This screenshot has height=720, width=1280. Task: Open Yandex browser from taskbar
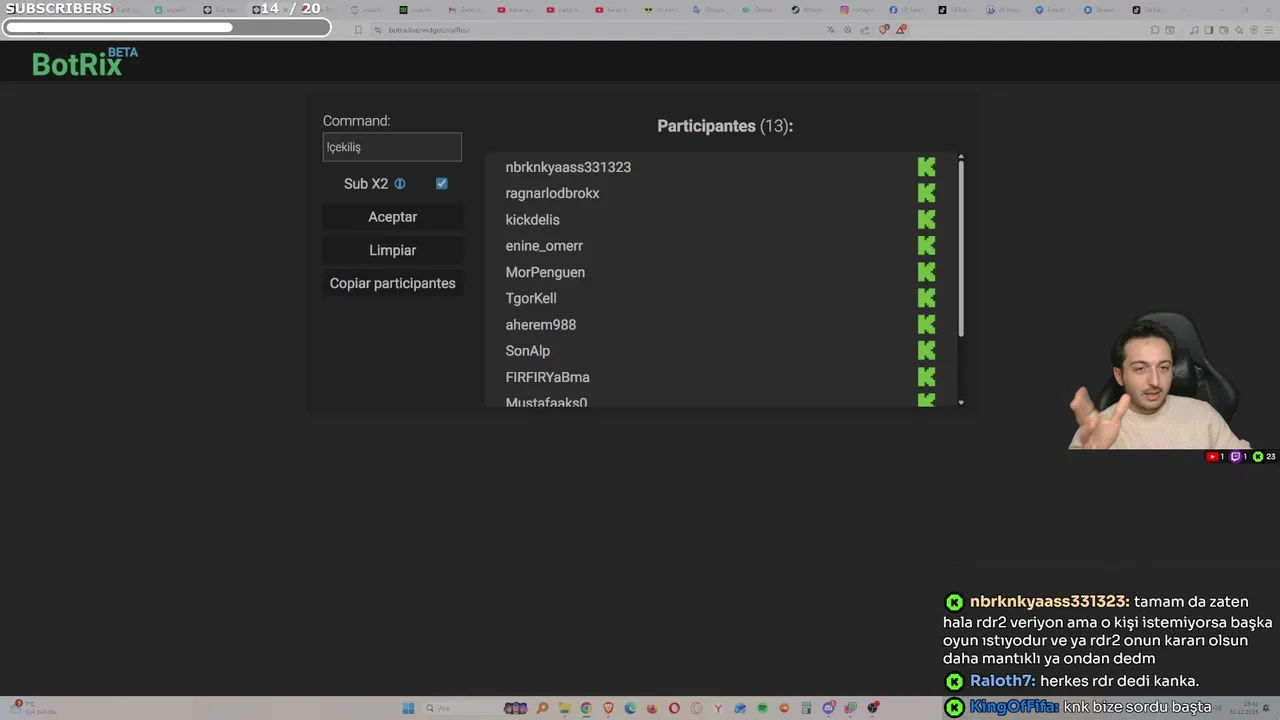point(718,708)
